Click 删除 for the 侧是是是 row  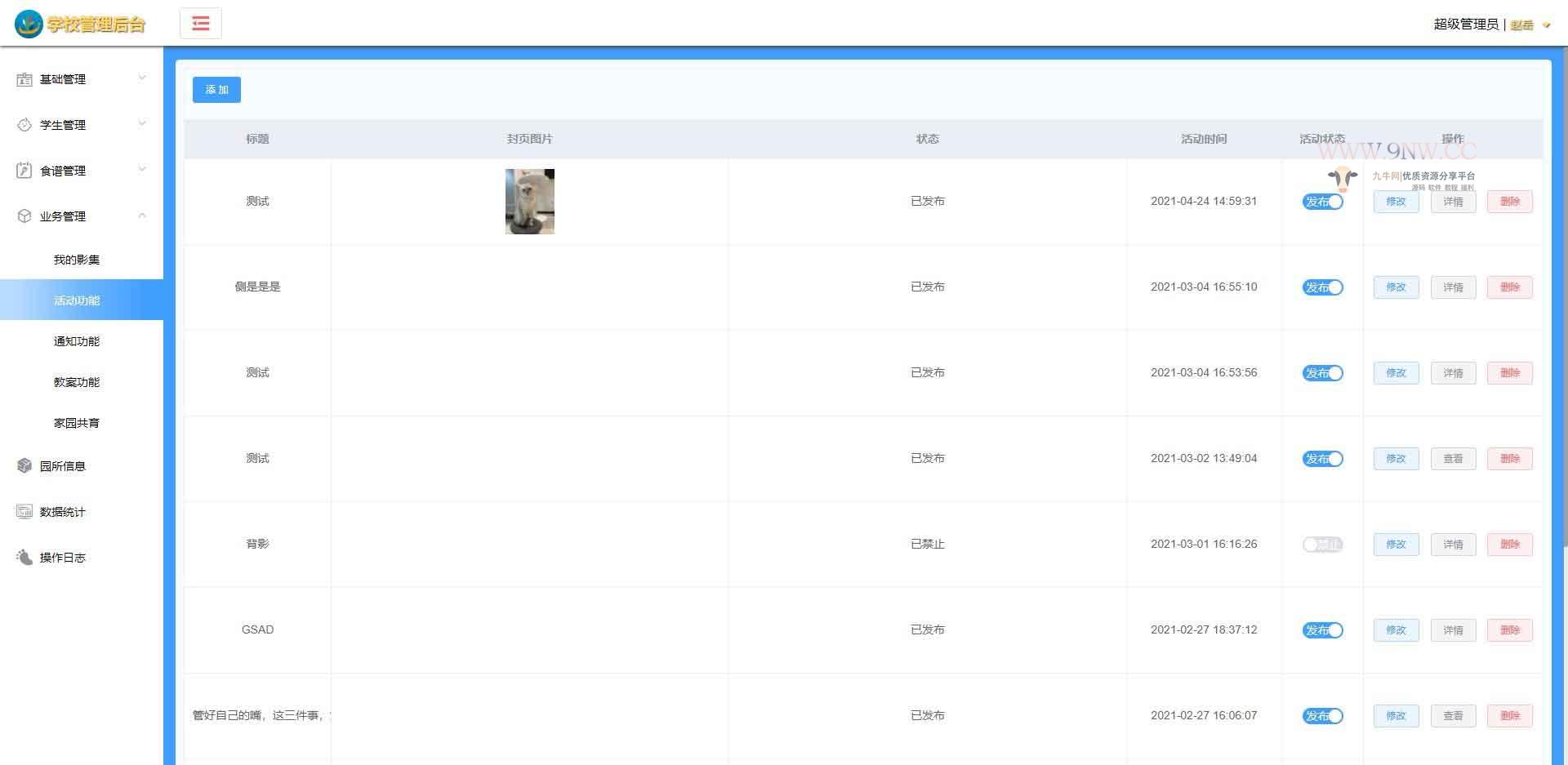[1509, 287]
